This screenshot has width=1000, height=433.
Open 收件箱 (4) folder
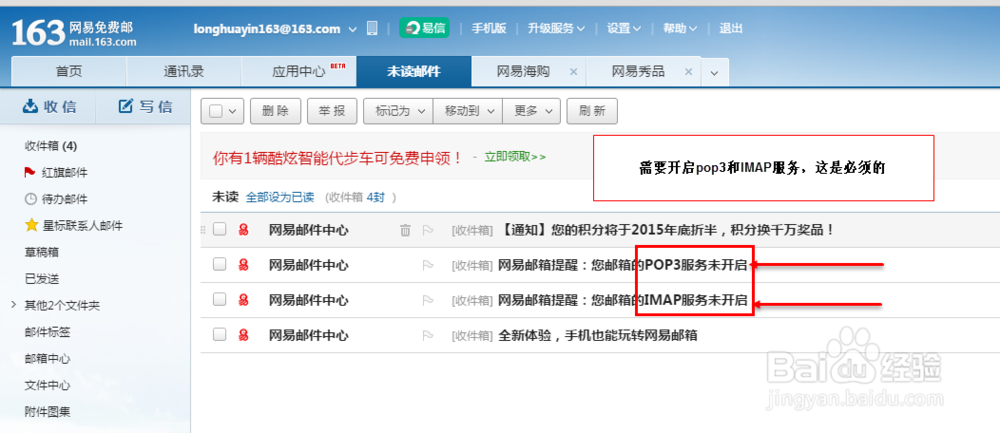(51, 146)
